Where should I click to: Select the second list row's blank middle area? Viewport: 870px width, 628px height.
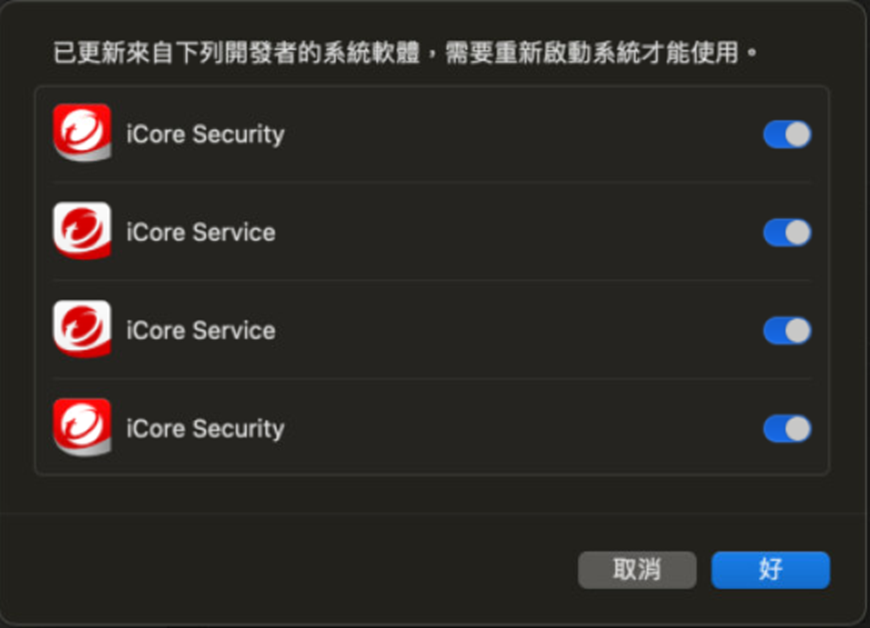(520, 232)
